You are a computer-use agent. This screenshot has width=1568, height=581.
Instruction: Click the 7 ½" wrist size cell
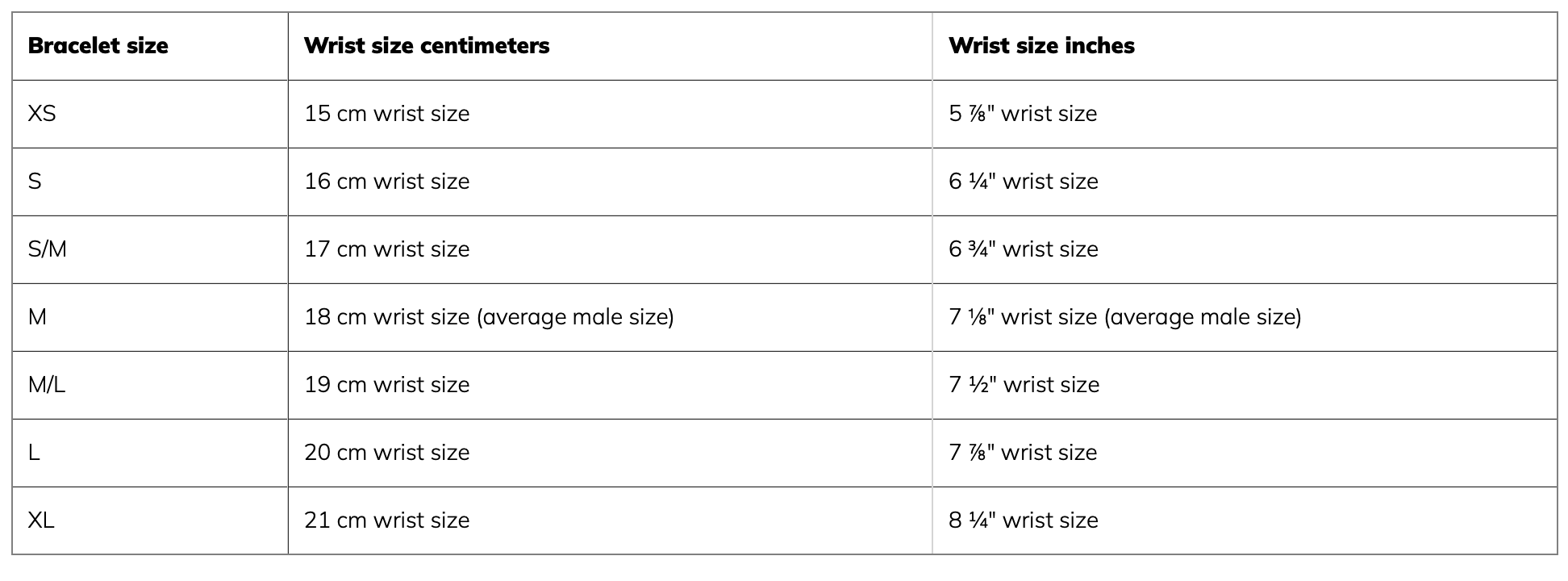pyautogui.click(x=1024, y=385)
